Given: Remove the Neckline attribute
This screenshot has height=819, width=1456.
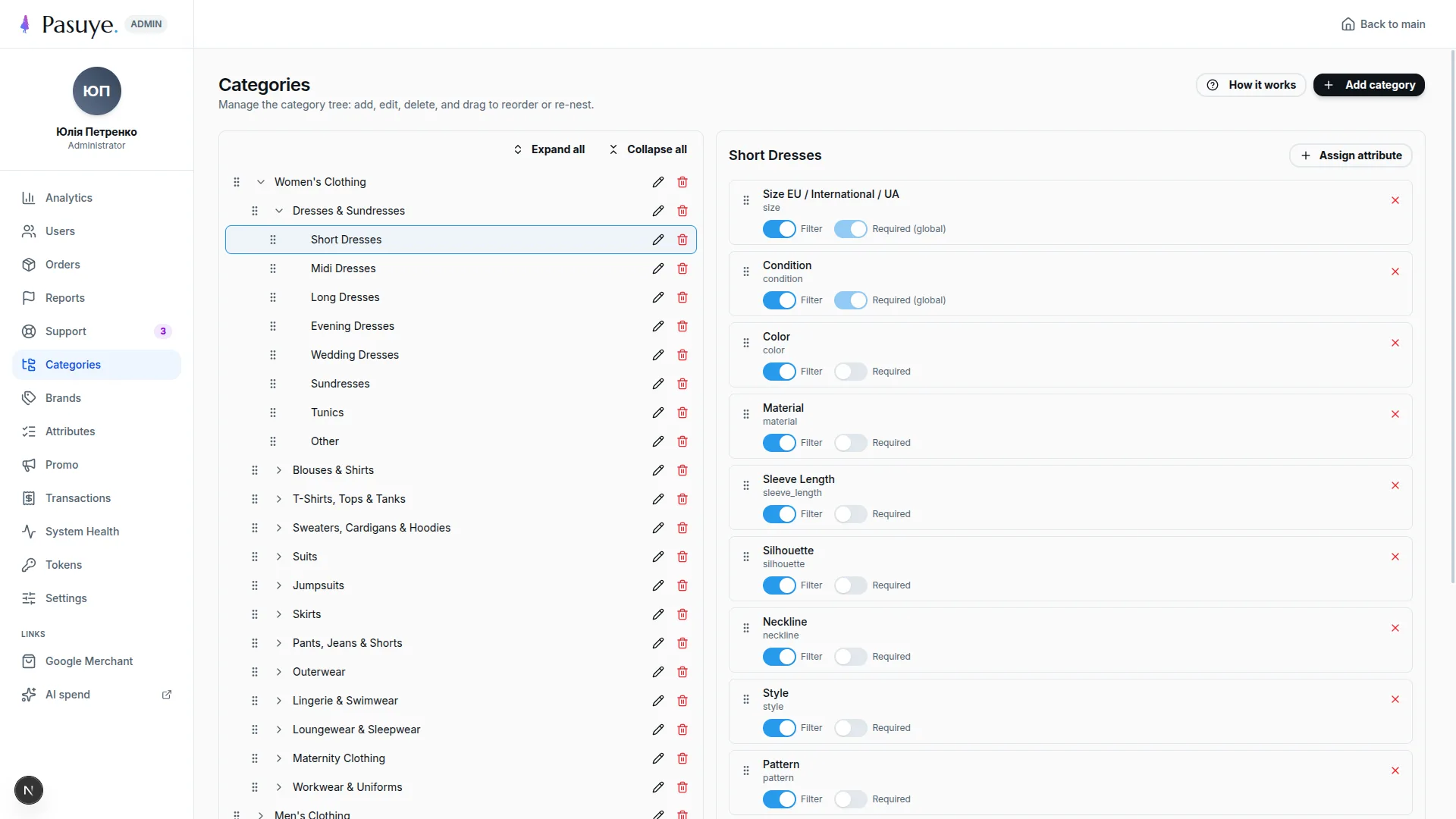Looking at the screenshot, I should click(1395, 628).
